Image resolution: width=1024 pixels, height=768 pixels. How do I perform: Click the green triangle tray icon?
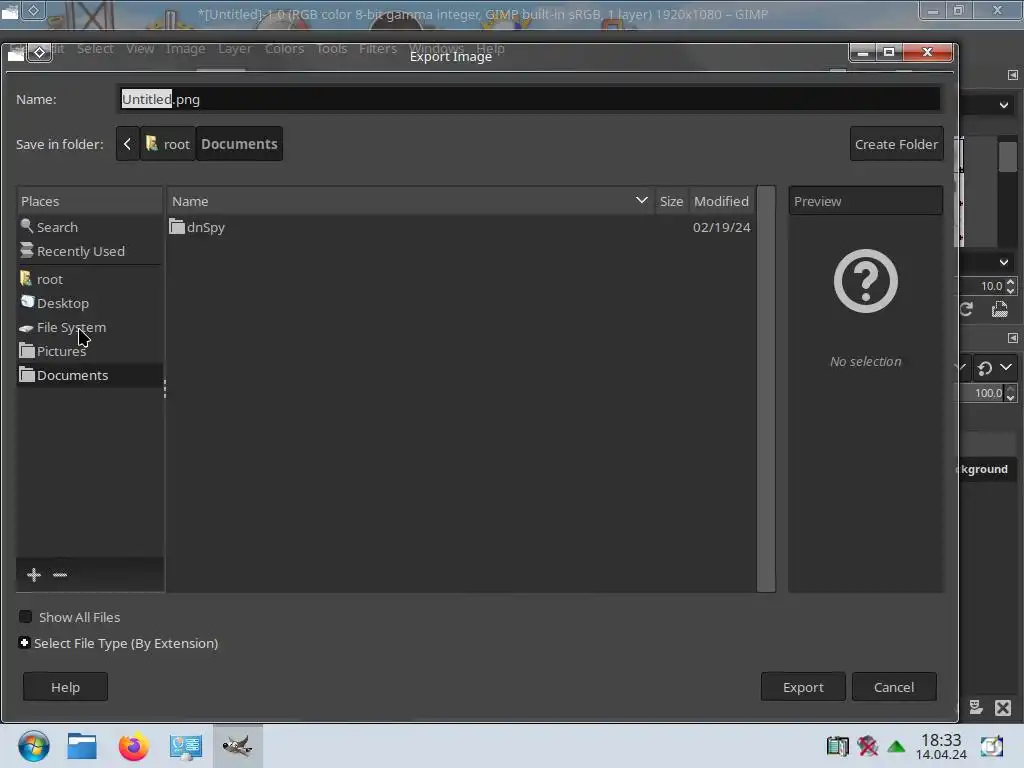click(896, 746)
